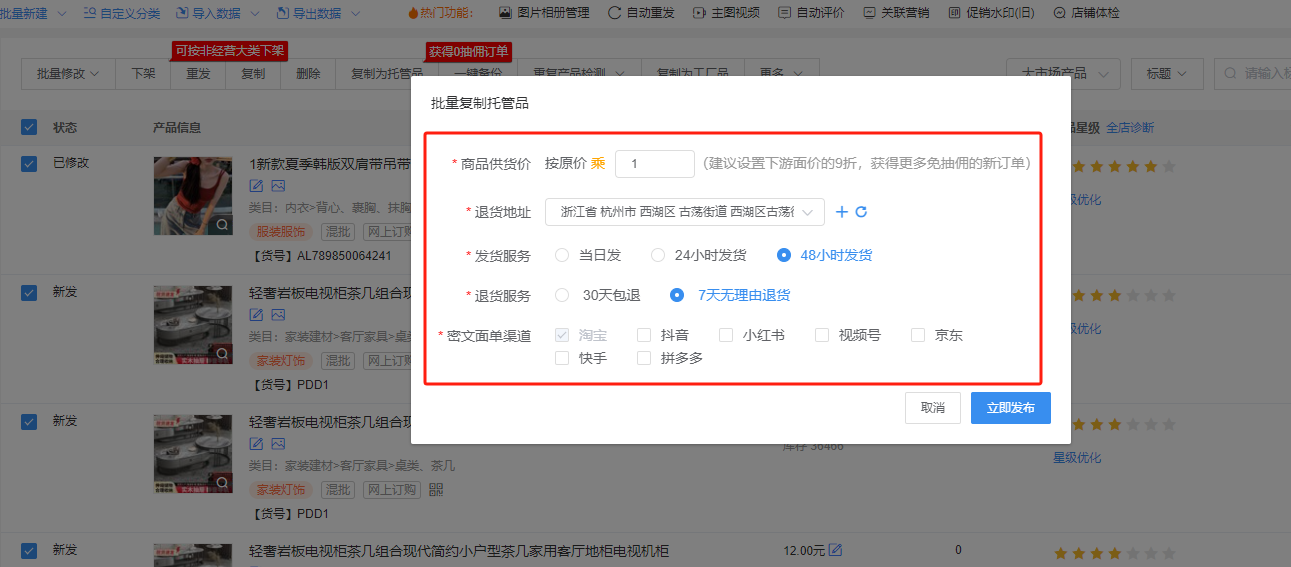
Task: Check the 拼多多 channel checkbox
Action: tap(644, 357)
